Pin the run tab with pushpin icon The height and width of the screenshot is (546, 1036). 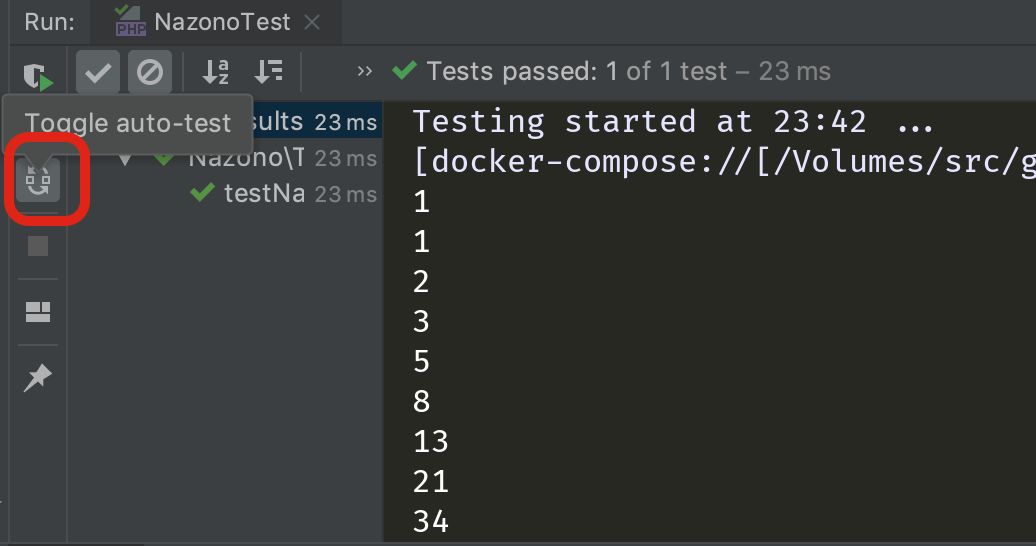pyautogui.click(x=38, y=377)
